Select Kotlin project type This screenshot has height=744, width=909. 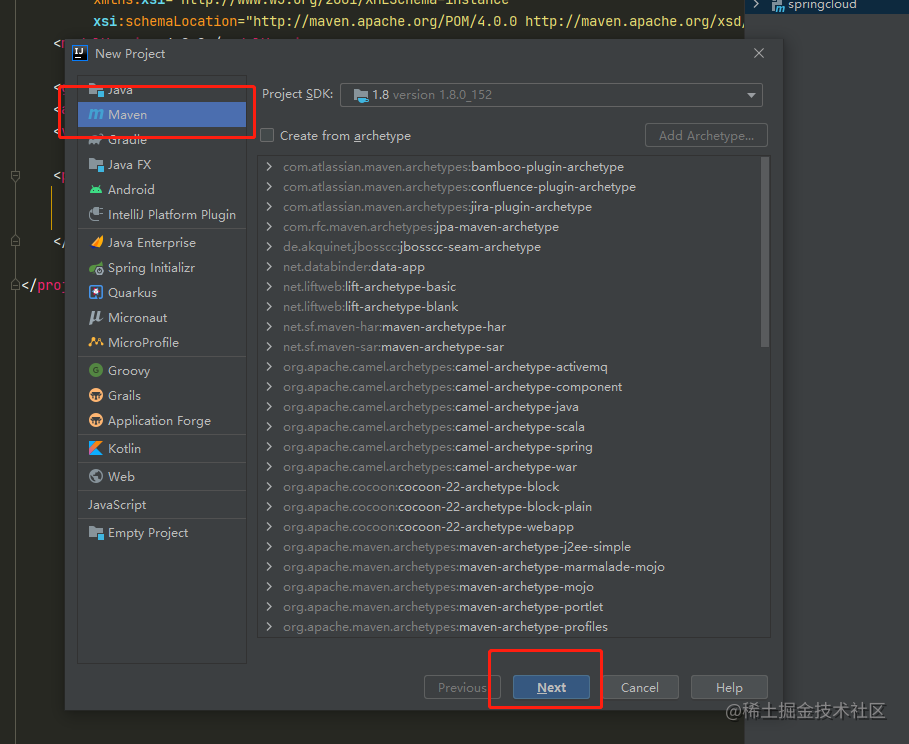click(162, 448)
